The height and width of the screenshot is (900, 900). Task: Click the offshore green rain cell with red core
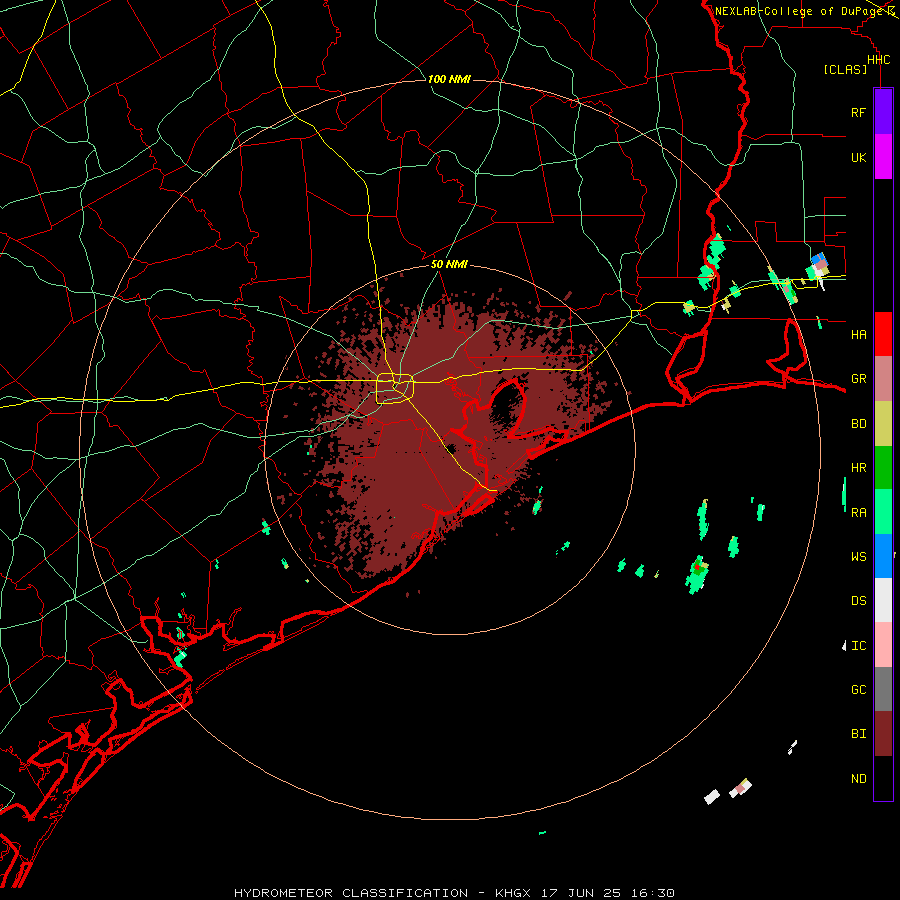[697, 574]
